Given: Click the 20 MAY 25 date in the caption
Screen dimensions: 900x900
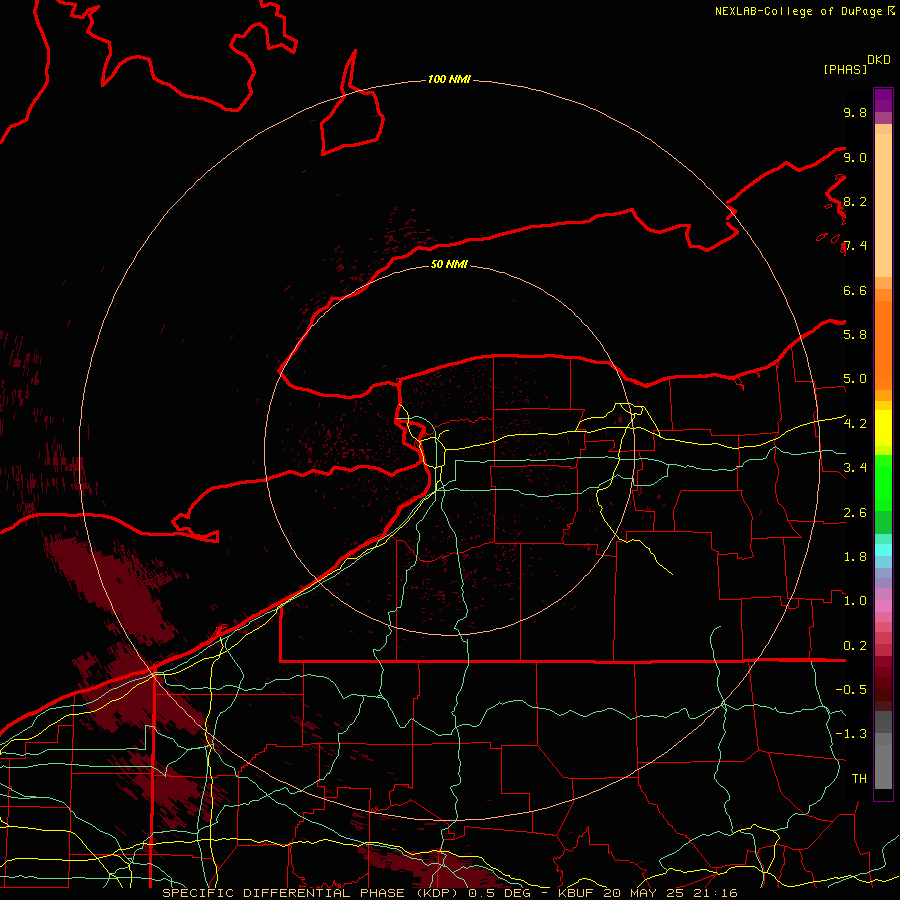Looking at the screenshot, I should [645, 893].
